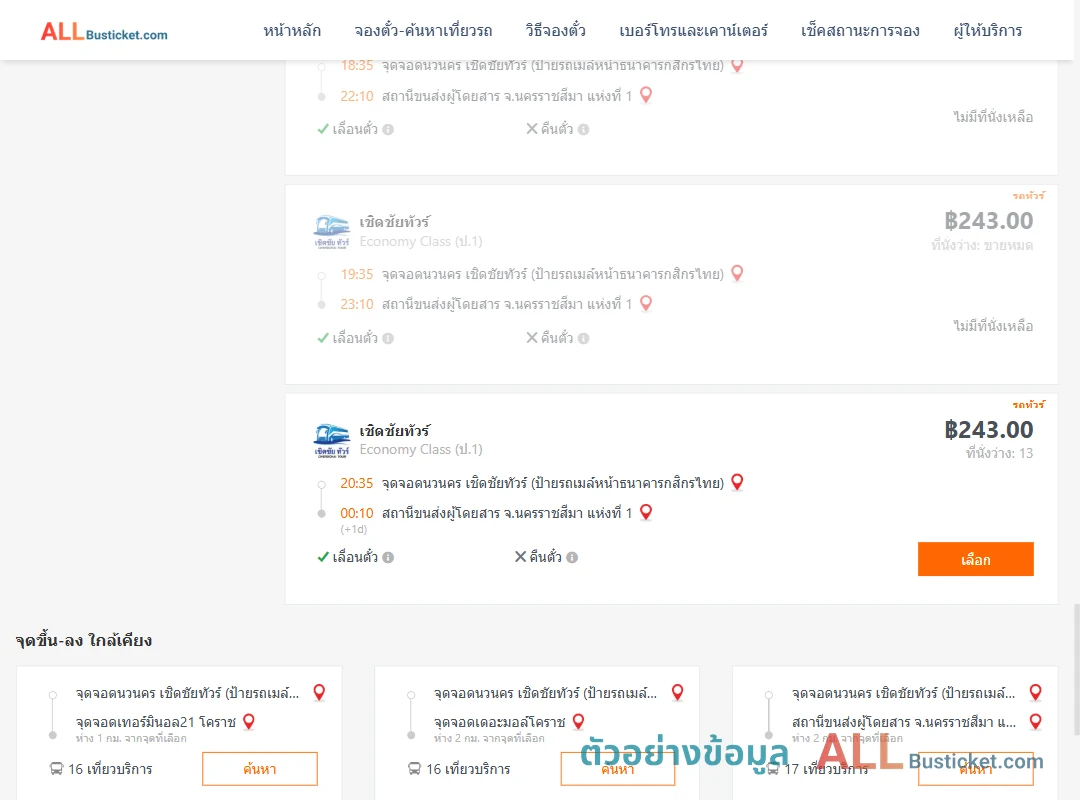This screenshot has width=1080, height=800.
Task: Click origin map pin in เดอะมอลล์โคราช card
Action: pyautogui.click(x=678, y=693)
